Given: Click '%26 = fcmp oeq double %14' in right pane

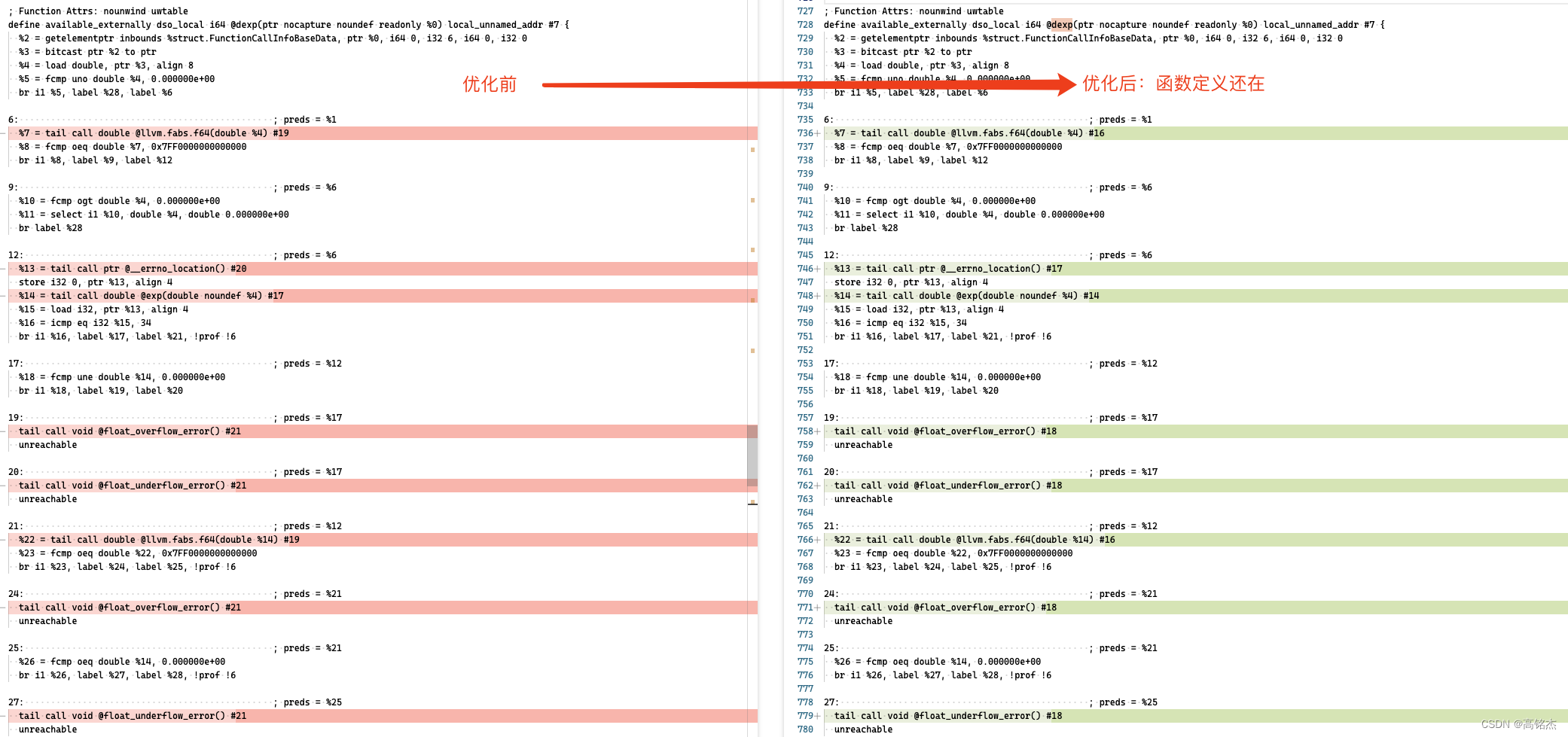Looking at the screenshot, I should click(903, 662).
